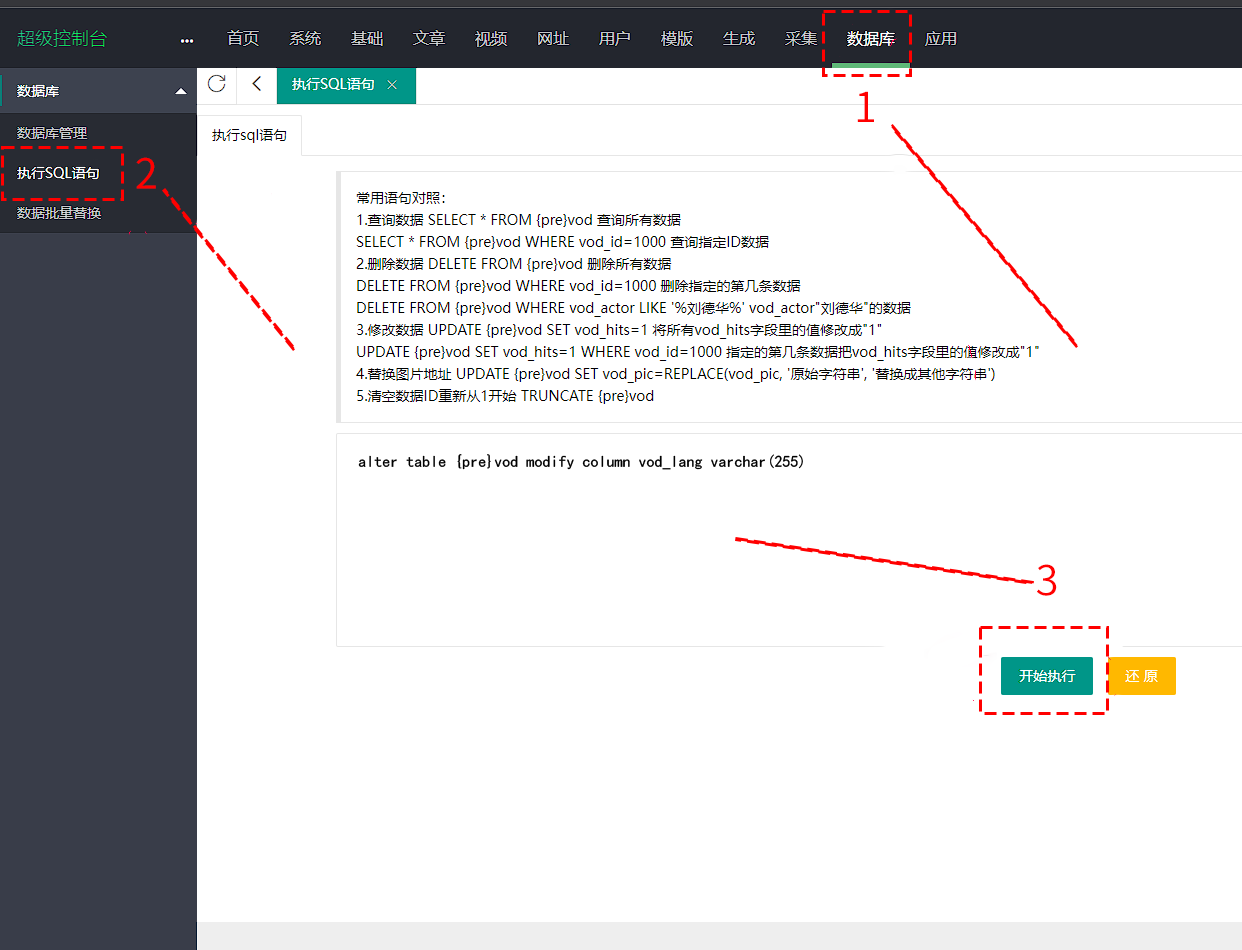Select the 数据库 top menu
Screen dimensions: 1242x950
870,39
